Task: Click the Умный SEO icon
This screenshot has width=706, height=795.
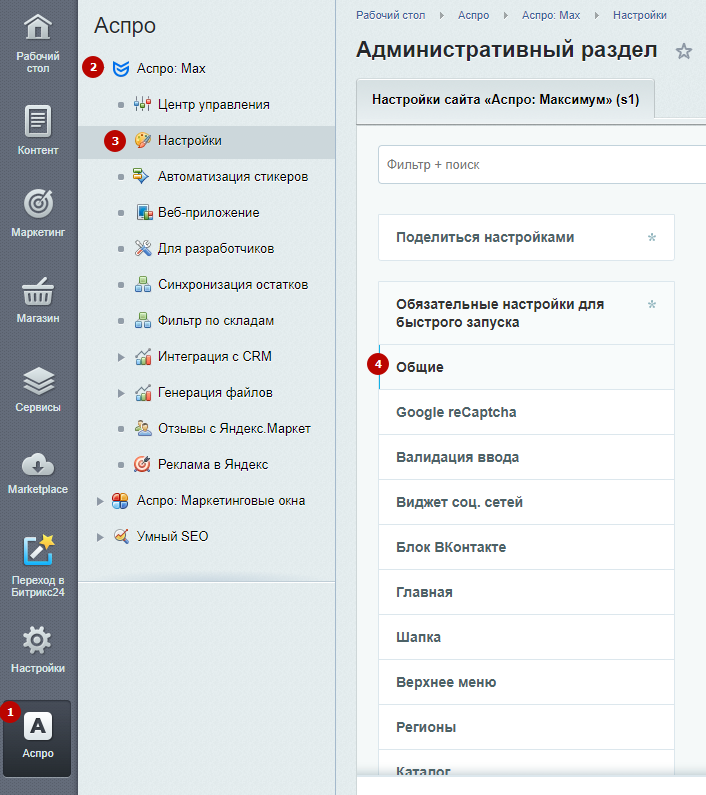Action: pos(121,536)
